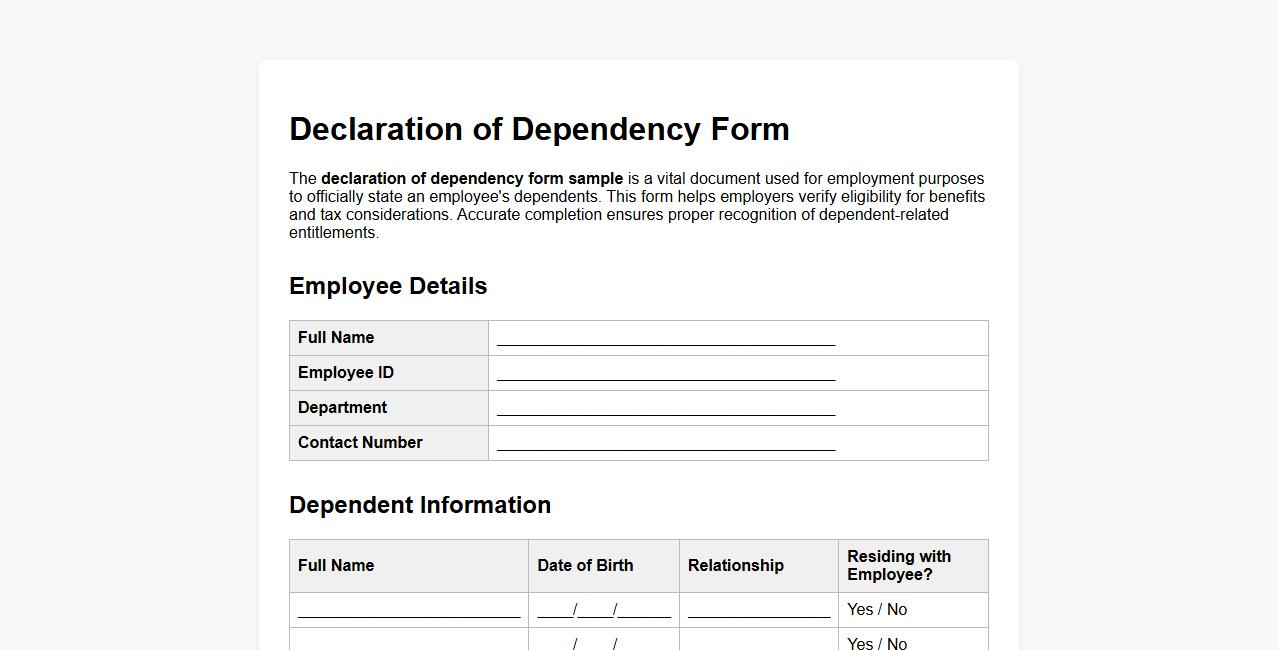The width and height of the screenshot is (1278, 650).
Task: Click the bolded "declaration of dependency form sample" text
Action: [x=473, y=178]
